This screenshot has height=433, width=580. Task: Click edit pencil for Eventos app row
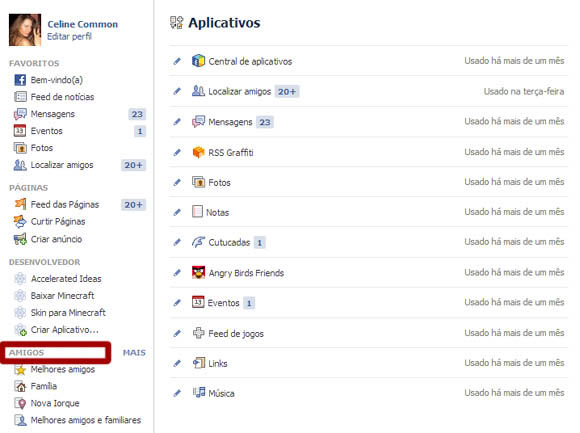point(177,303)
